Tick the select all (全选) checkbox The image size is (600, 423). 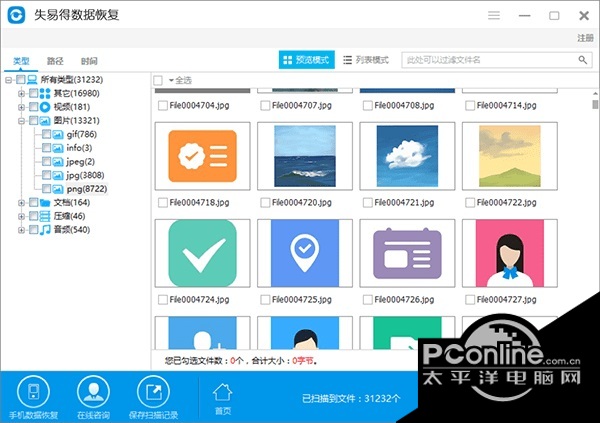pyautogui.click(x=158, y=80)
